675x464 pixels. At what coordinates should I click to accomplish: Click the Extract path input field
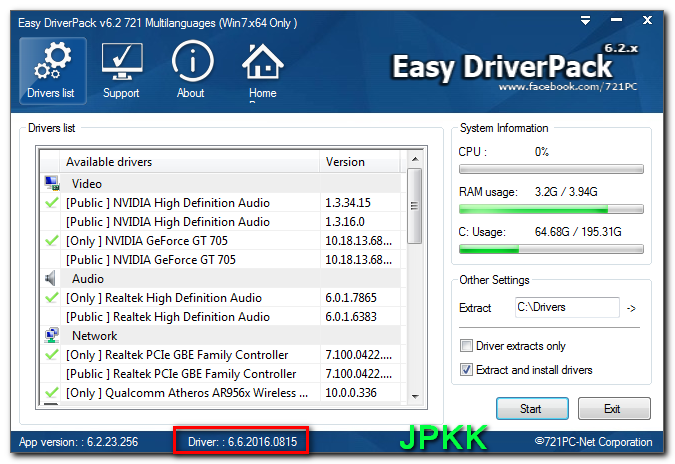pos(566,308)
